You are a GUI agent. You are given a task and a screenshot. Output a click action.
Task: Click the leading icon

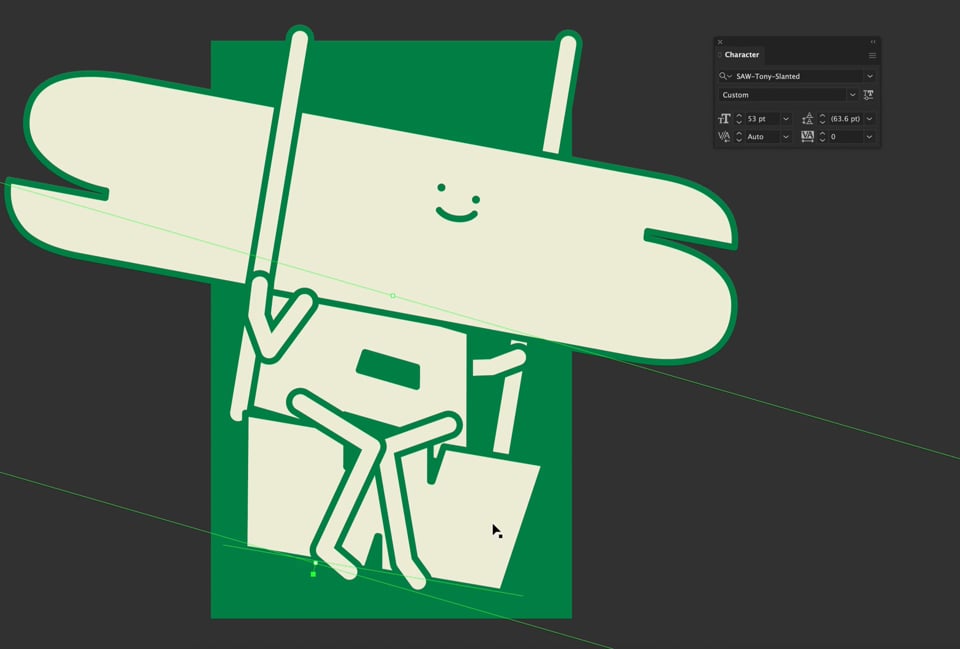(x=808, y=119)
